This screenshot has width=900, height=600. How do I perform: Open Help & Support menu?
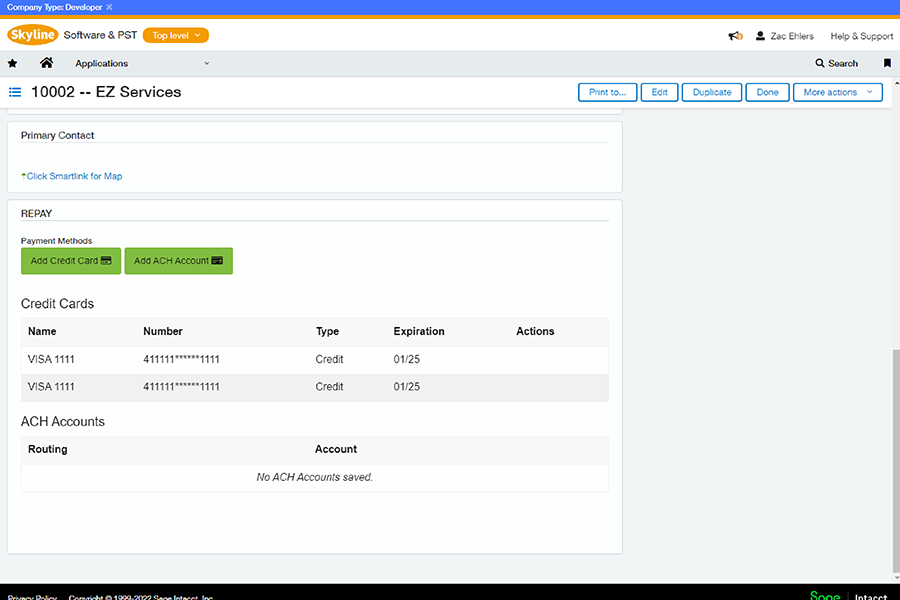click(x=861, y=36)
